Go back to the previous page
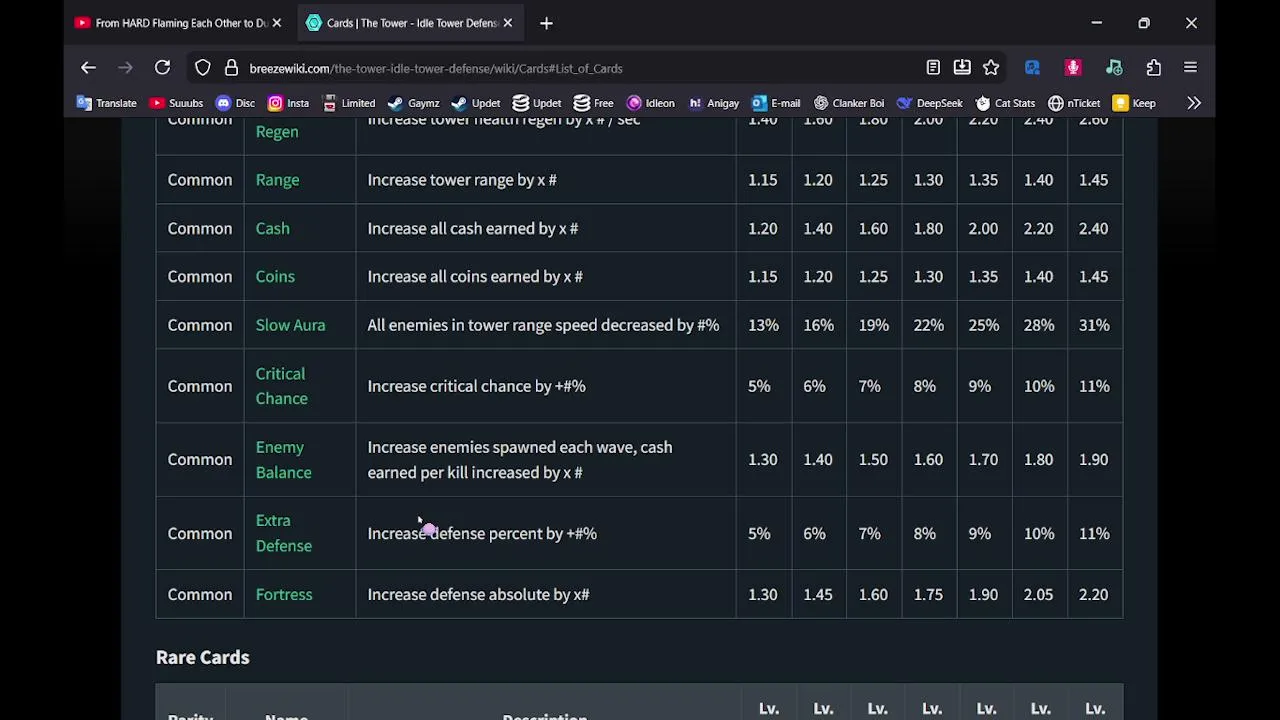This screenshot has height=720, width=1280. [88, 68]
